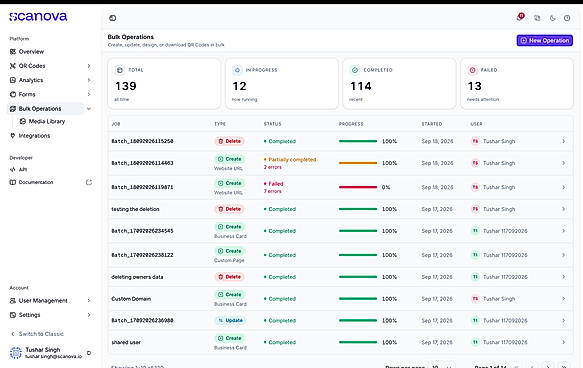Open the help icon in the top bar
This screenshot has width=583, height=368.
(567, 18)
